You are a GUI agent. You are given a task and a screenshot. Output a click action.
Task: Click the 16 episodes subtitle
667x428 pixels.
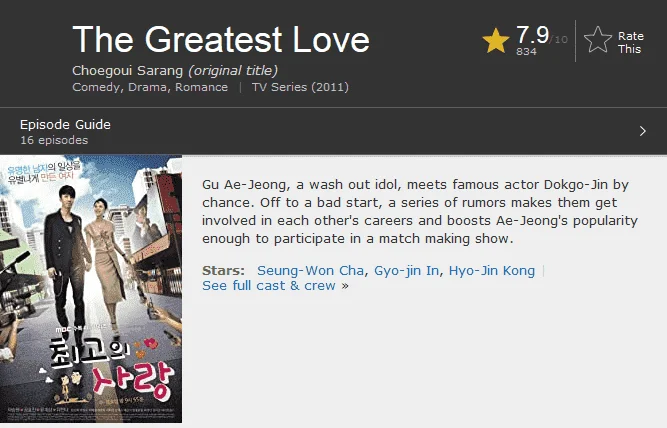(54, 140)
